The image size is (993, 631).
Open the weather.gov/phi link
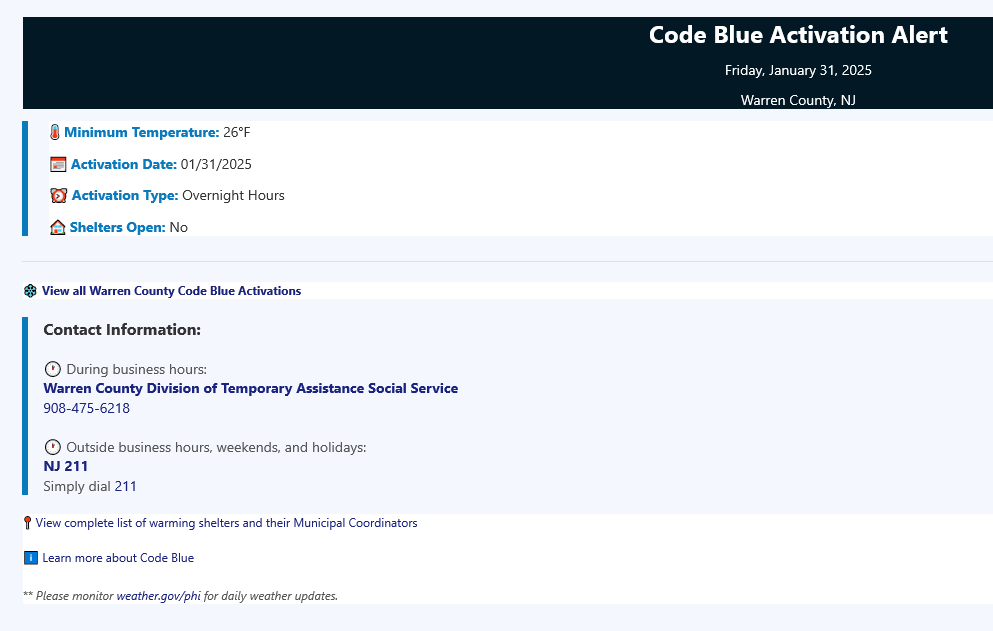pos(158,596)
